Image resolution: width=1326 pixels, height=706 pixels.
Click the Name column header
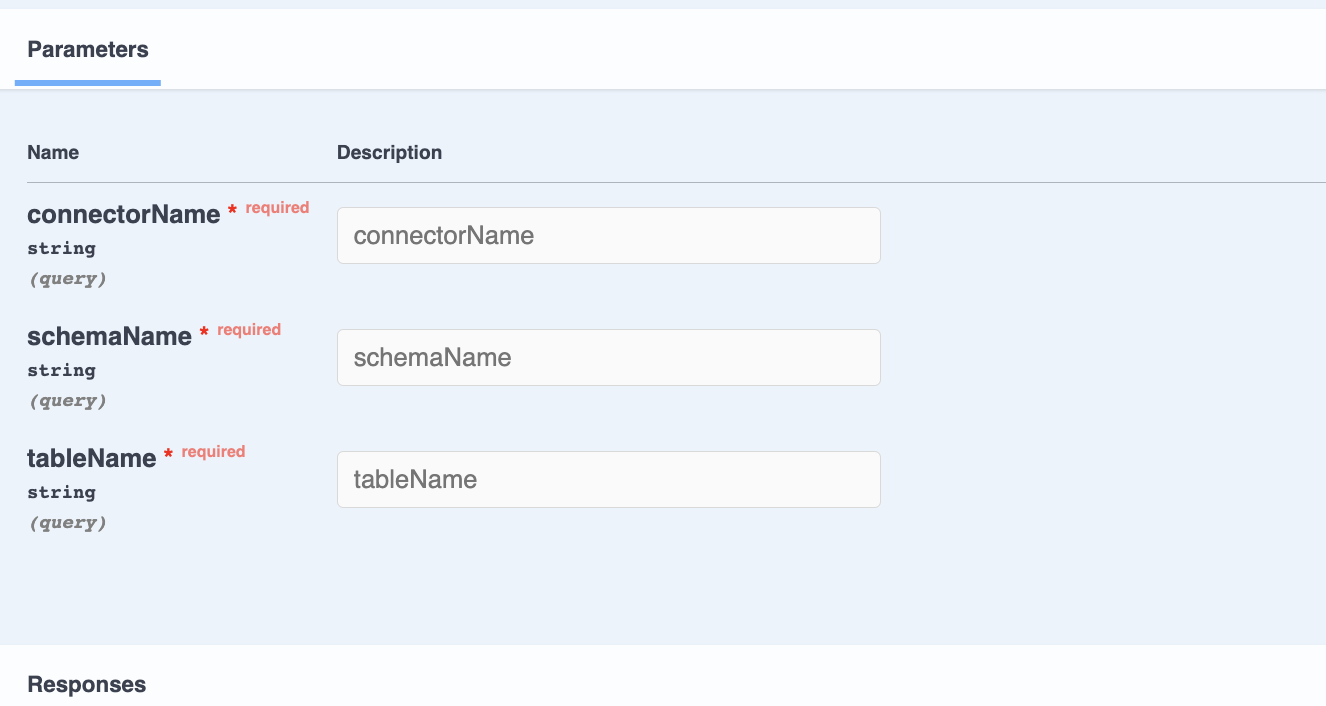click(53, 152)
